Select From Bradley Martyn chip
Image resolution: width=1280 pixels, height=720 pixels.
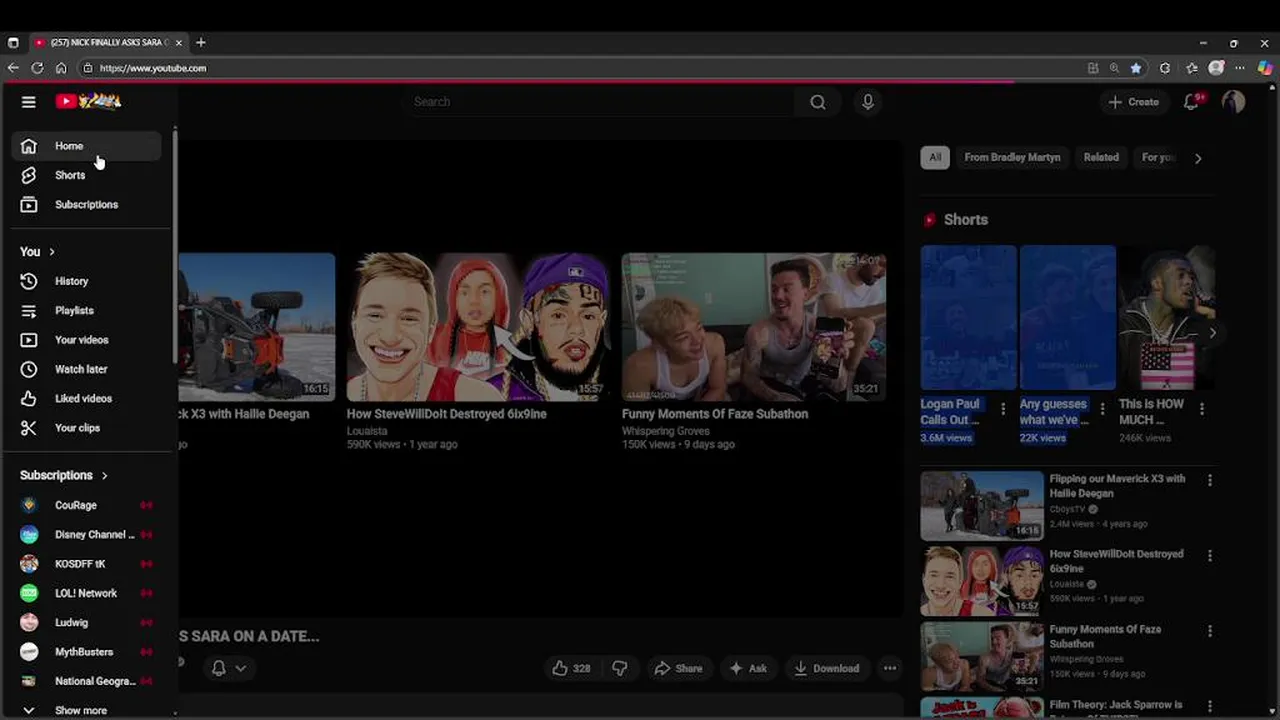1012,157
